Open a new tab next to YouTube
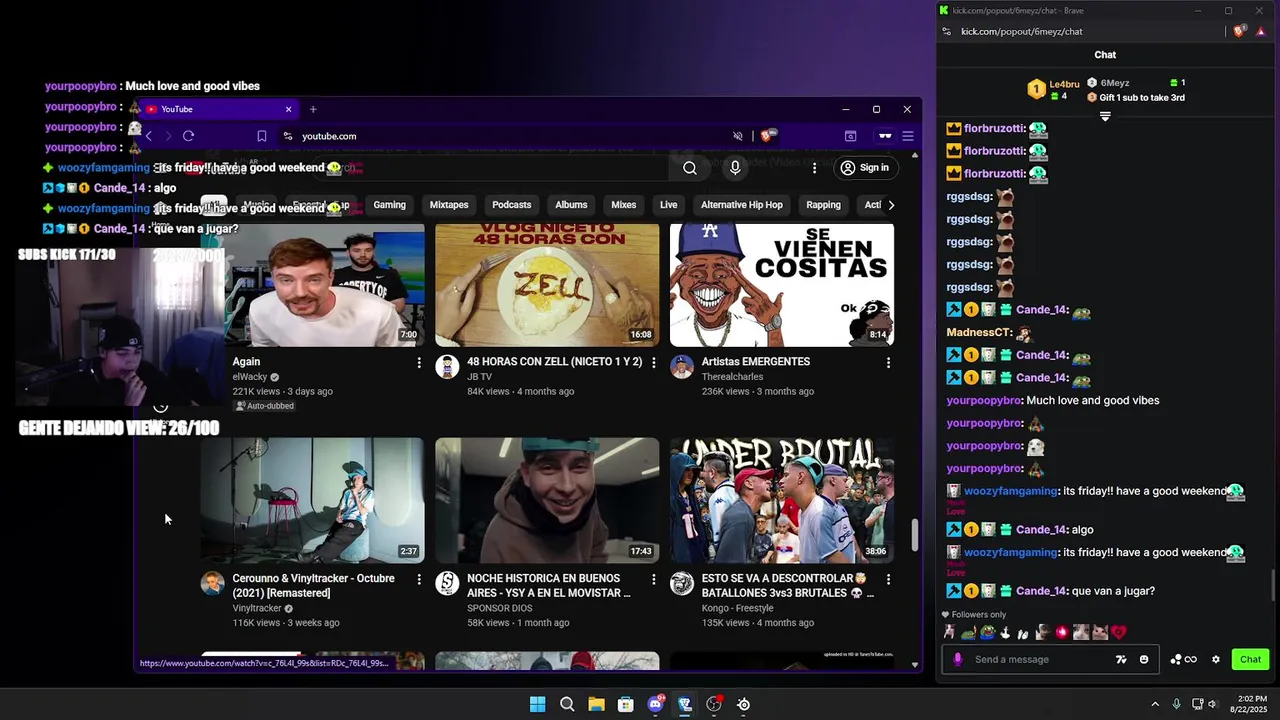The height and width of the screenshot is (720, 1280). click(x=313, y=109)
